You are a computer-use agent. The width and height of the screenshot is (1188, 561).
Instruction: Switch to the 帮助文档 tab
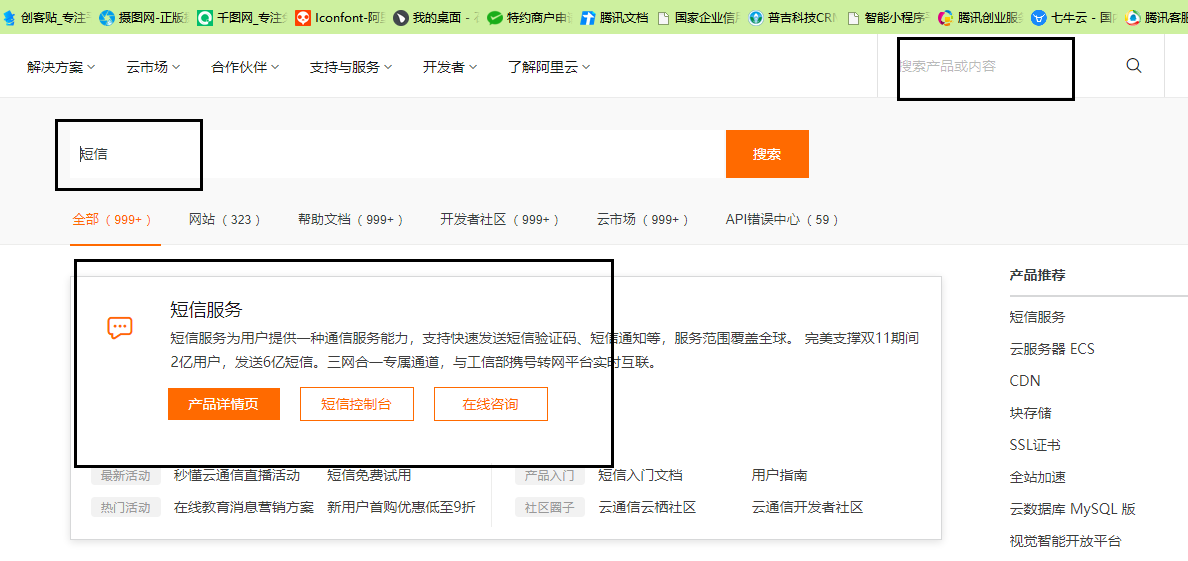coord(351,219)
